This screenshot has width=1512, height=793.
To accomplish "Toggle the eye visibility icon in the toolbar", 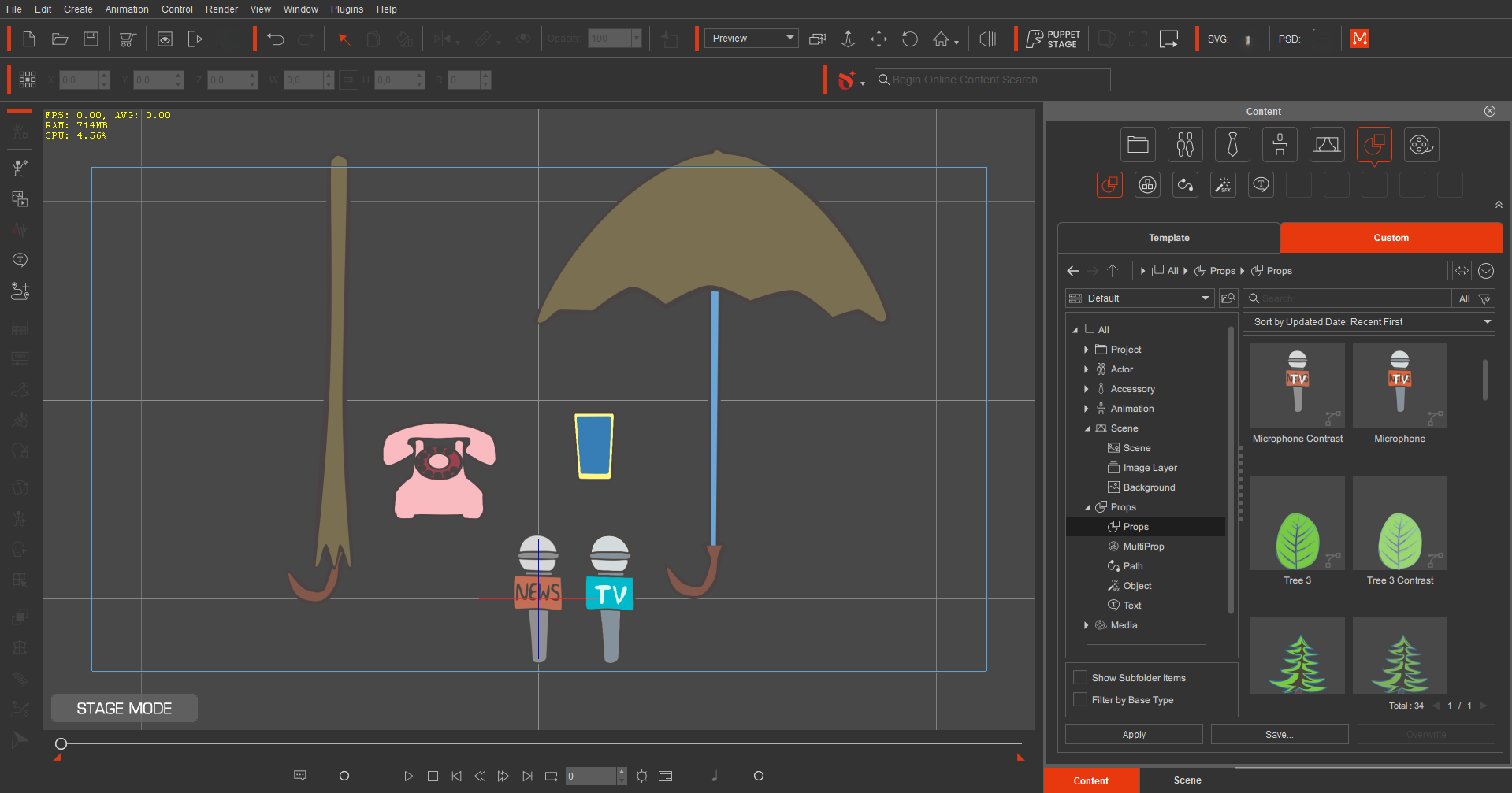I will (x=523, y=38).
